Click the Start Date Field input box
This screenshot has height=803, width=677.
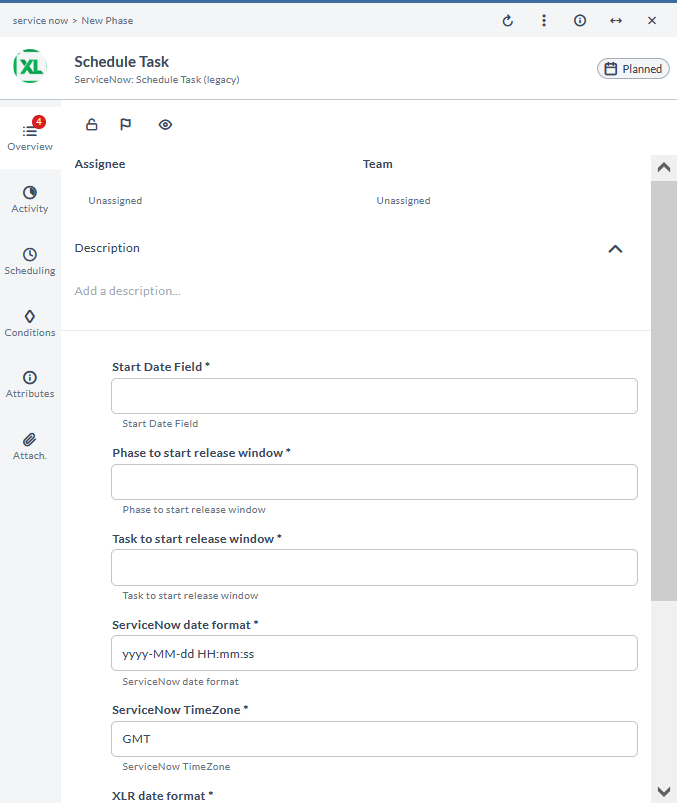tap(373, 395)
